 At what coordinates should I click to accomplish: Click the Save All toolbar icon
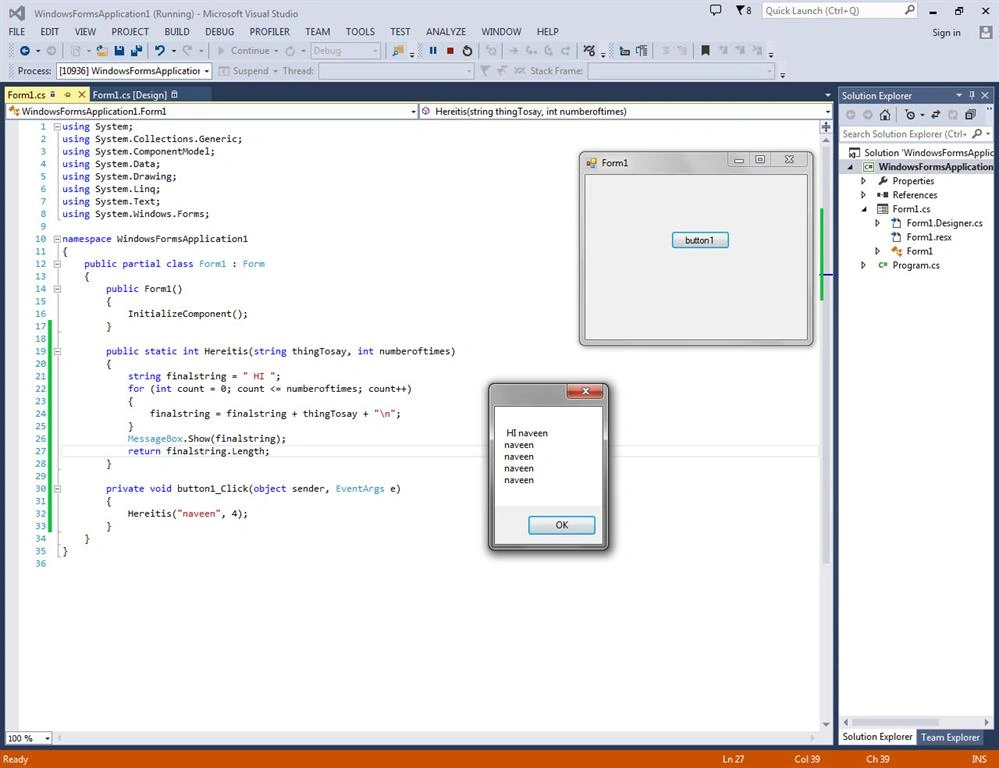click(x=136, y=51)
